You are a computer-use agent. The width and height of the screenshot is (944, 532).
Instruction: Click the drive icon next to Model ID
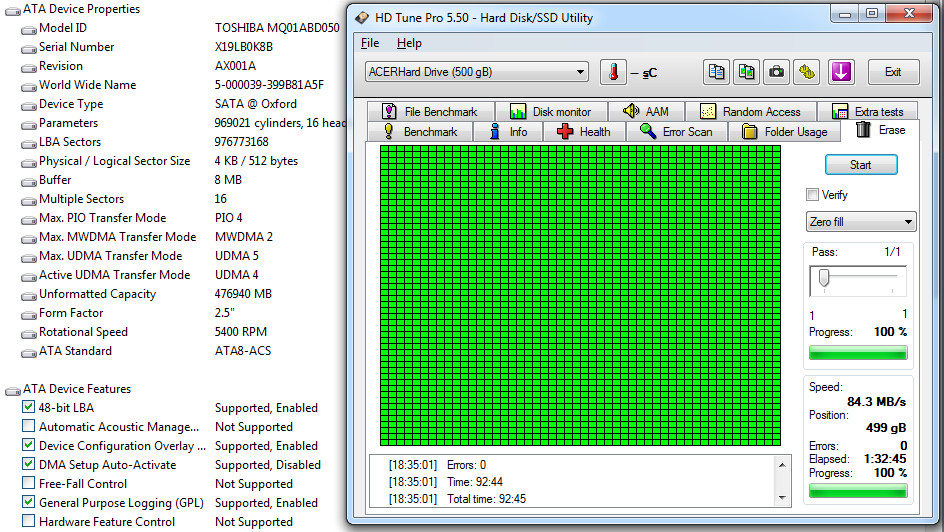[x=28, y=29]
